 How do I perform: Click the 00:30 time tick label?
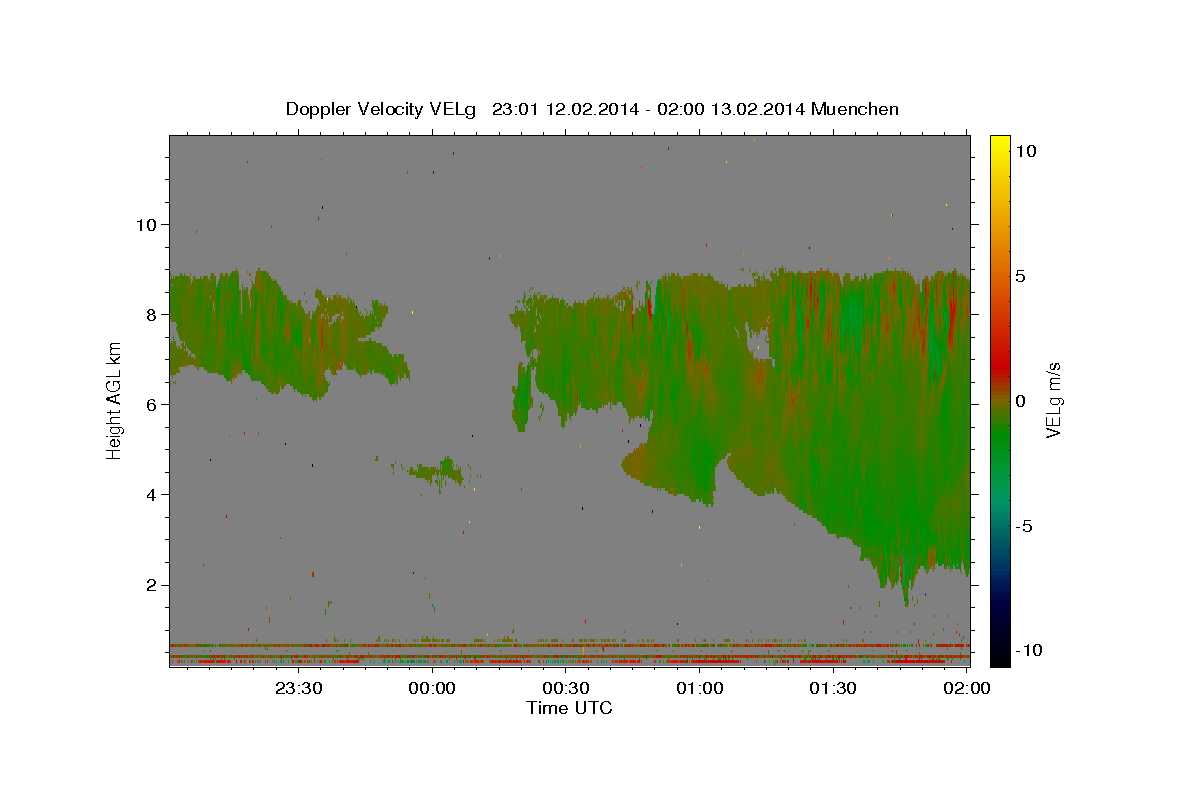tap(566, 688)
